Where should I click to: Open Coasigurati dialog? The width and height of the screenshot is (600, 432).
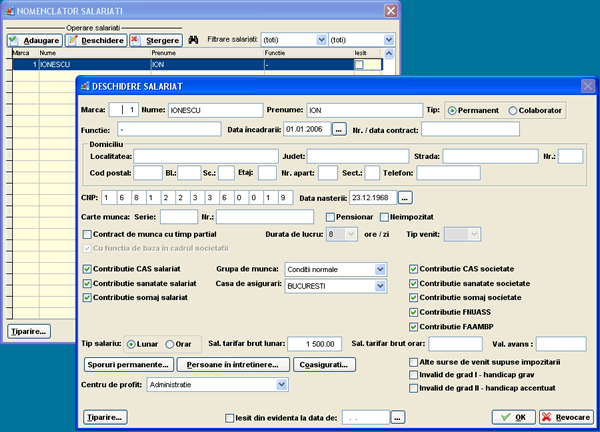pyautogui.click(x=324, y=365)
